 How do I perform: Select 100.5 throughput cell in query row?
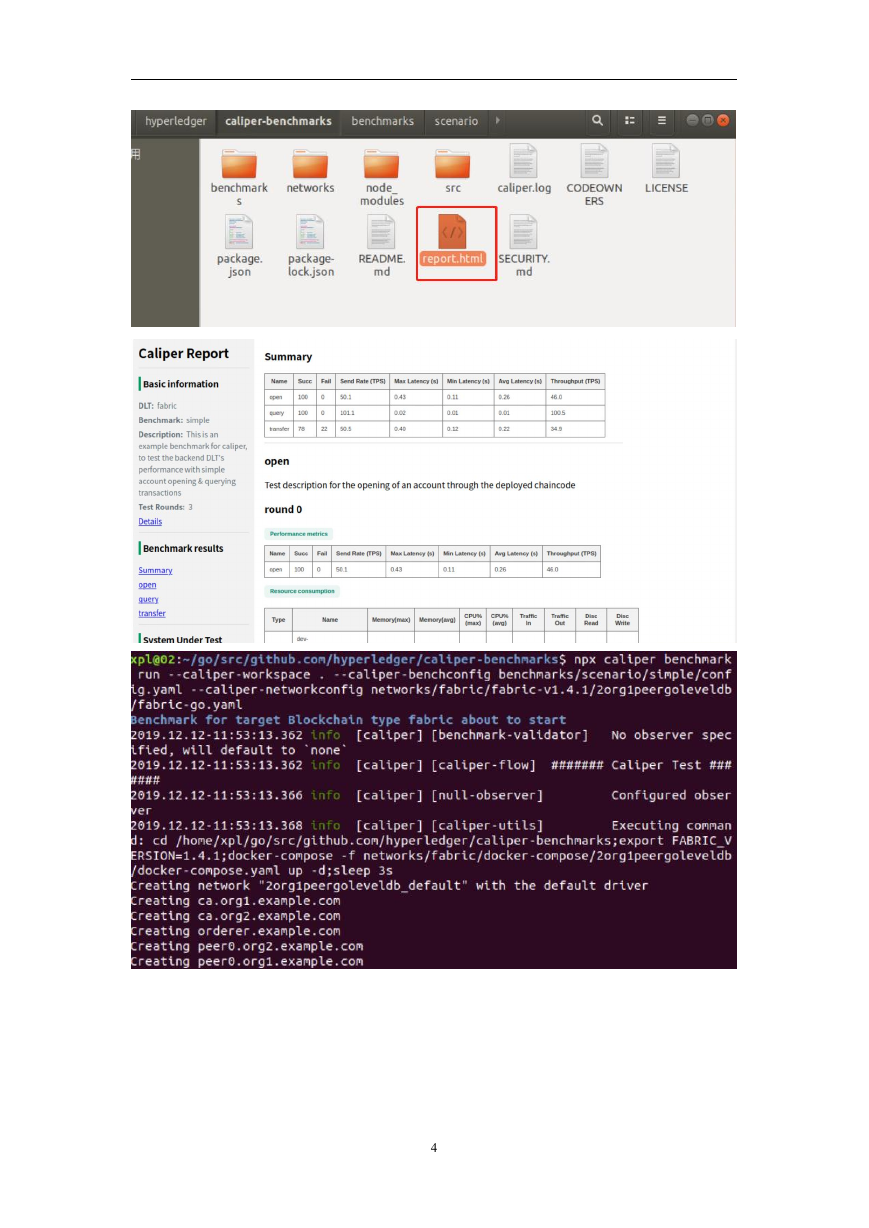click(x=575, y=413)
